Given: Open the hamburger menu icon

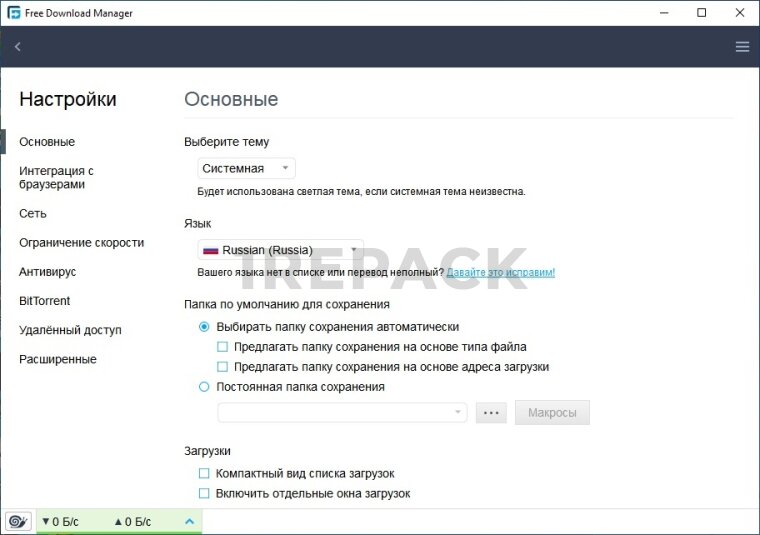Looking at the screenshot, I should [742, 47].
